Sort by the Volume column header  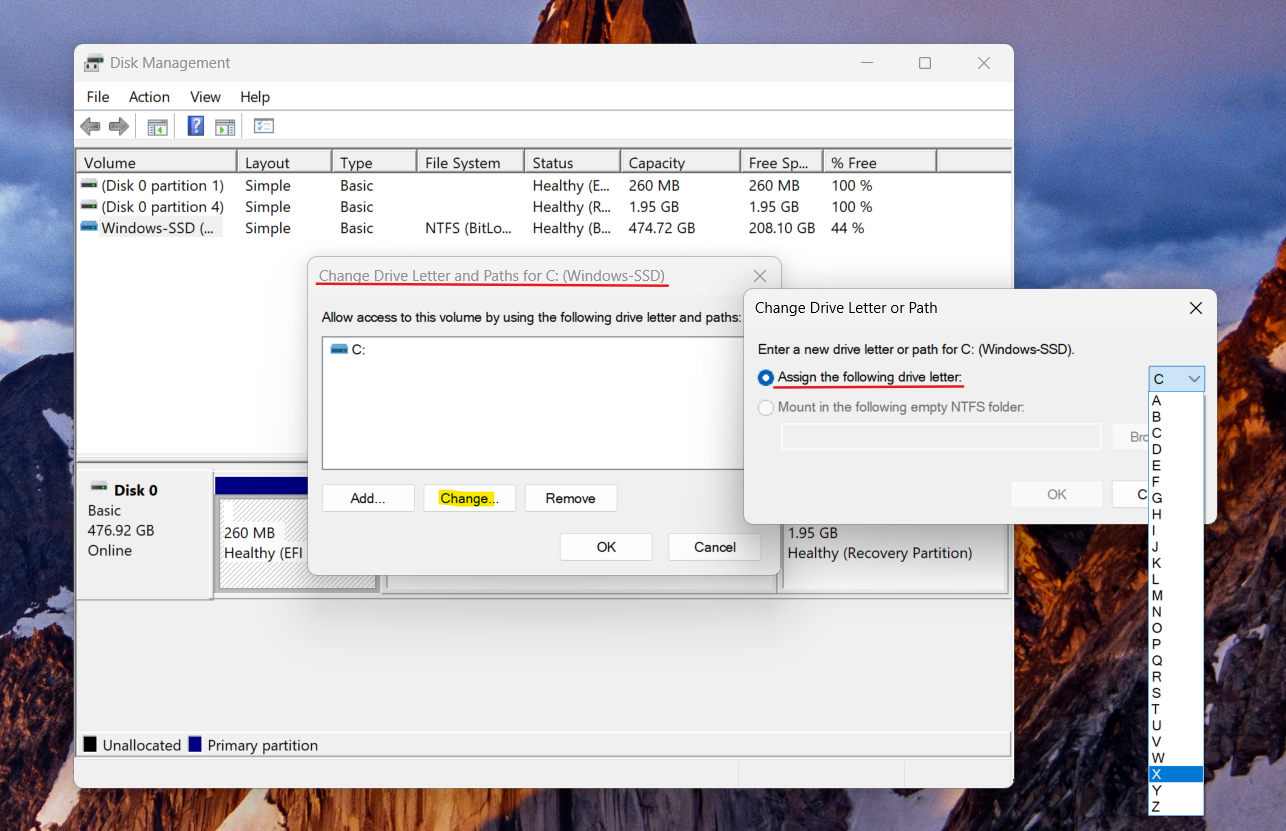[x=156, y=162]
